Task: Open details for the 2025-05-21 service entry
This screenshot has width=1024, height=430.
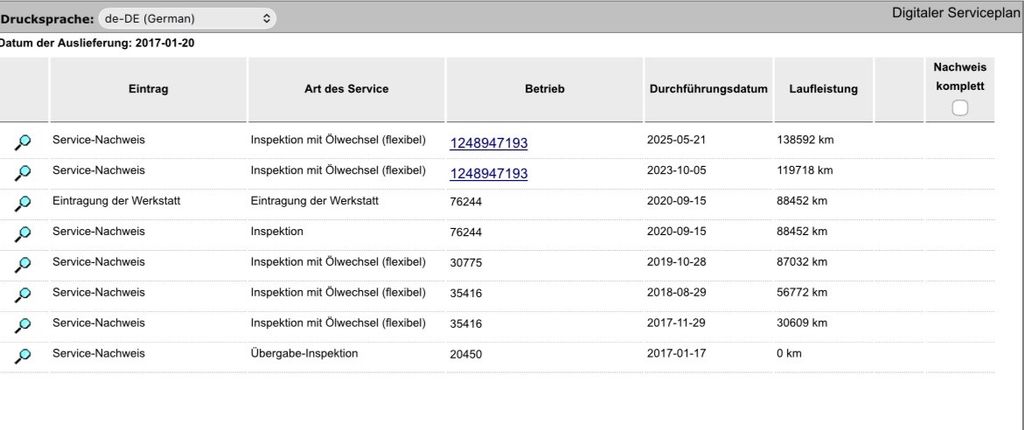Action: (23, 142)
